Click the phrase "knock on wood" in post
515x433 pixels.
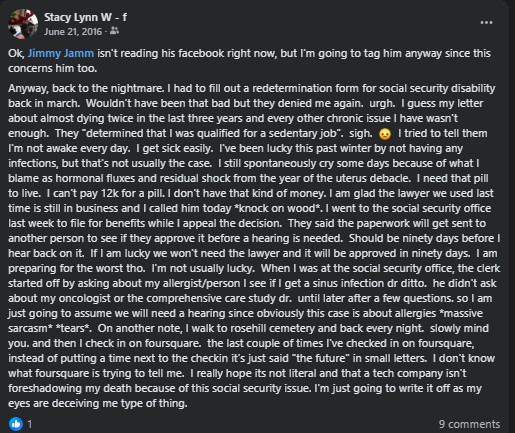pos(277,208)
